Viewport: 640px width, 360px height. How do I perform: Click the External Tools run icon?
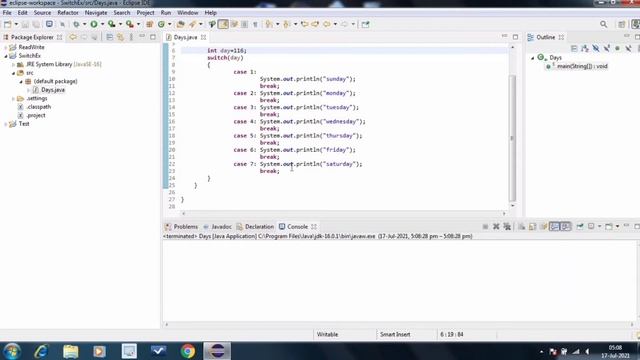pyautogui.click(x=129, y=24)
